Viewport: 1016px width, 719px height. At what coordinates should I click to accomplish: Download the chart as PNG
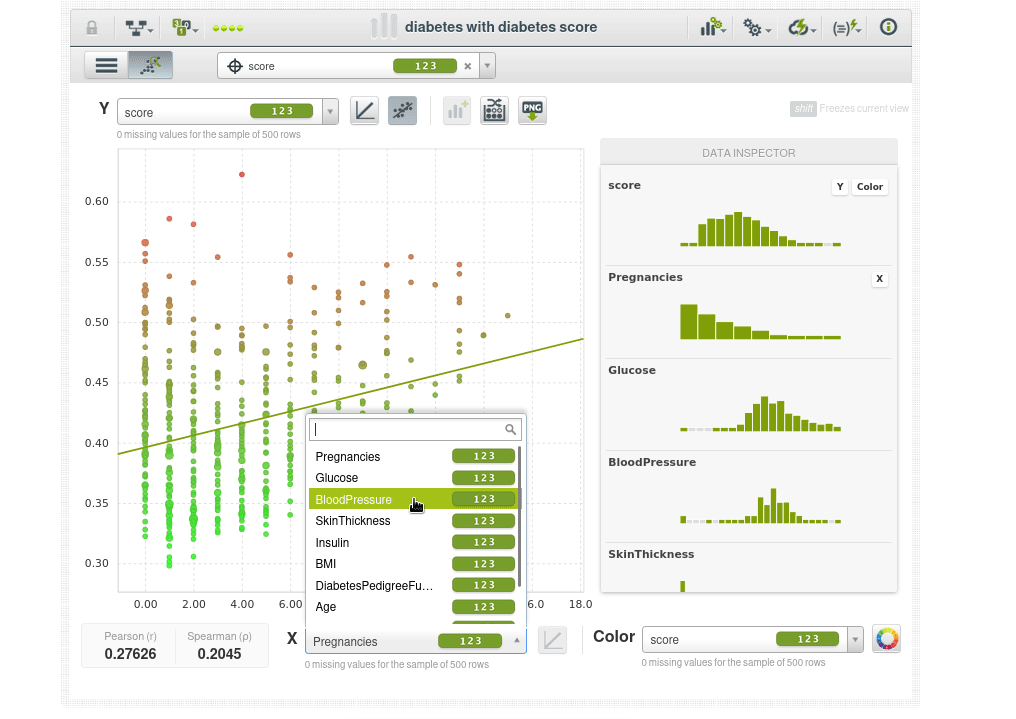click(x=532, y=111)
